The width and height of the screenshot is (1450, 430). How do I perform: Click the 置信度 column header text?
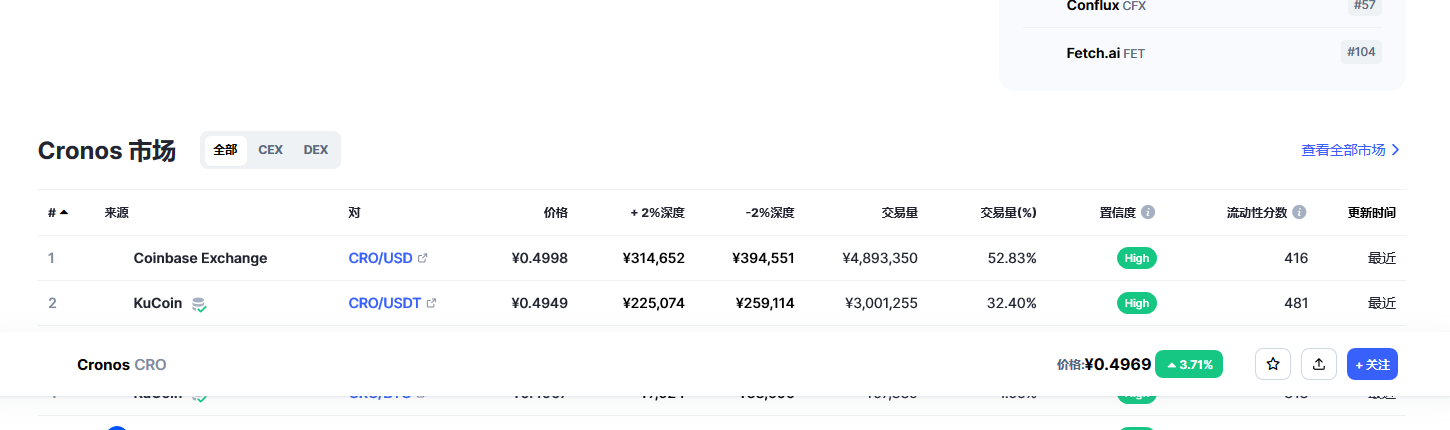point(1117,212)
